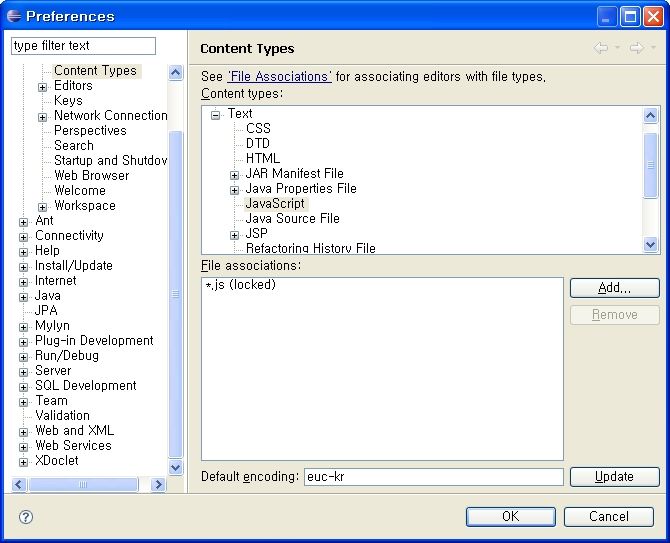670x543 pixels.
Task: Select JavaScript content type
Action: [x=275, y=203]
